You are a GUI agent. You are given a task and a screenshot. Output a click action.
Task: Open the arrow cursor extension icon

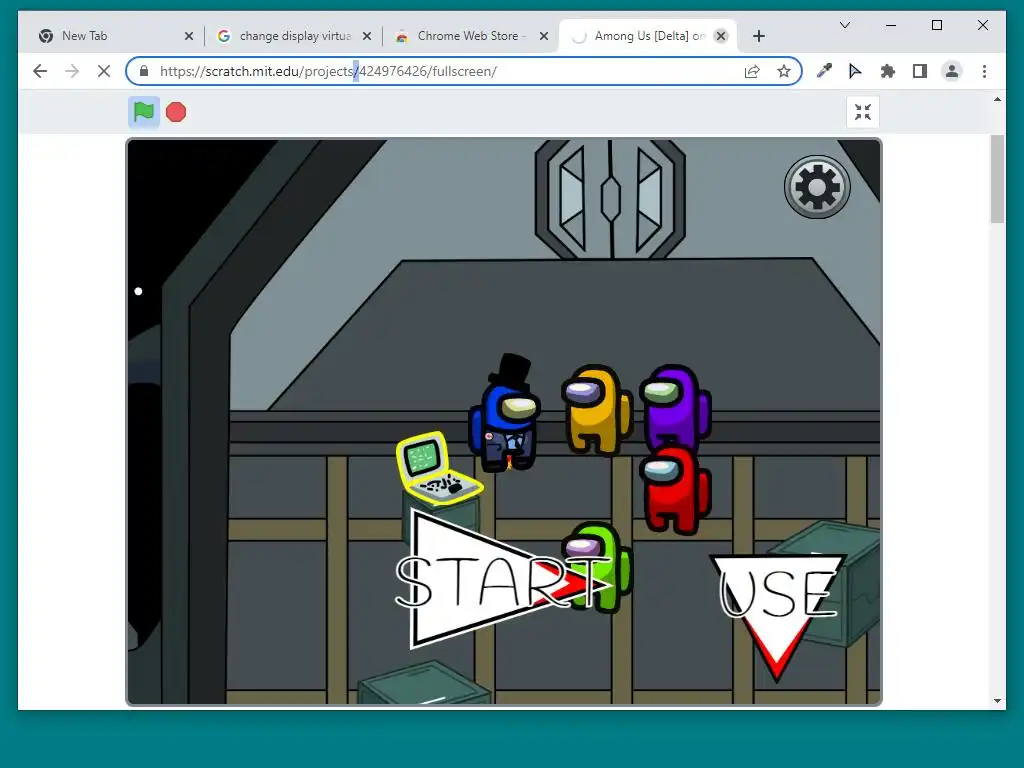point(855,71)
